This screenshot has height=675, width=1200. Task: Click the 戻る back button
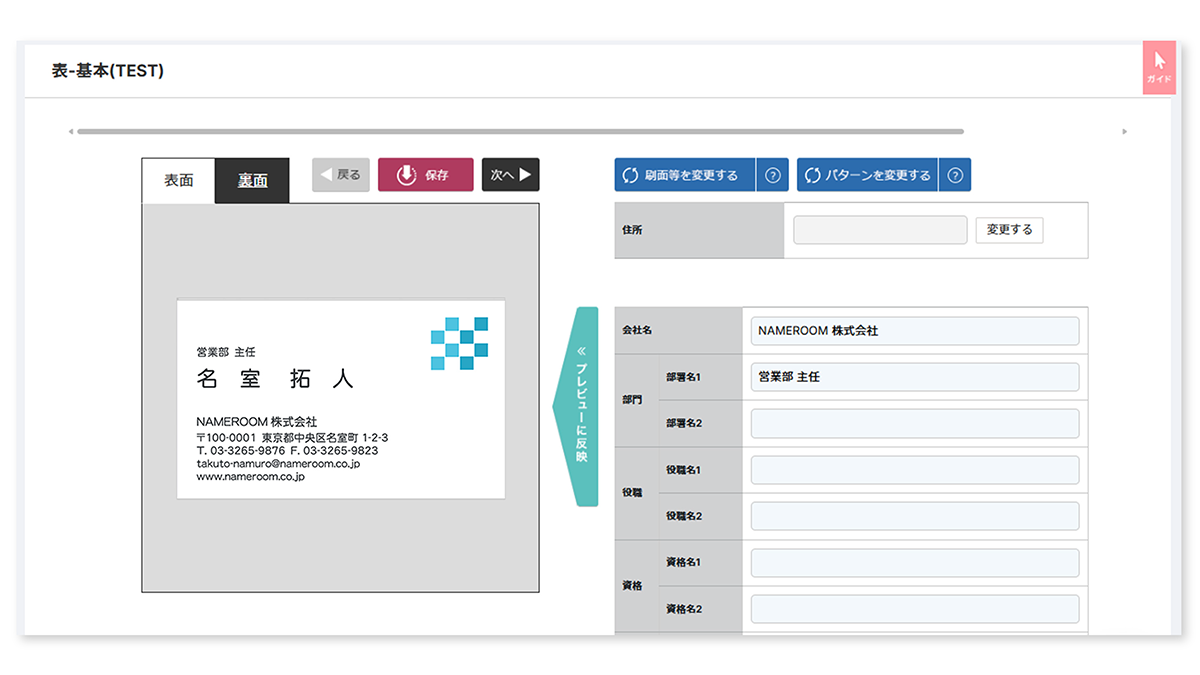[x=341, y=174]
